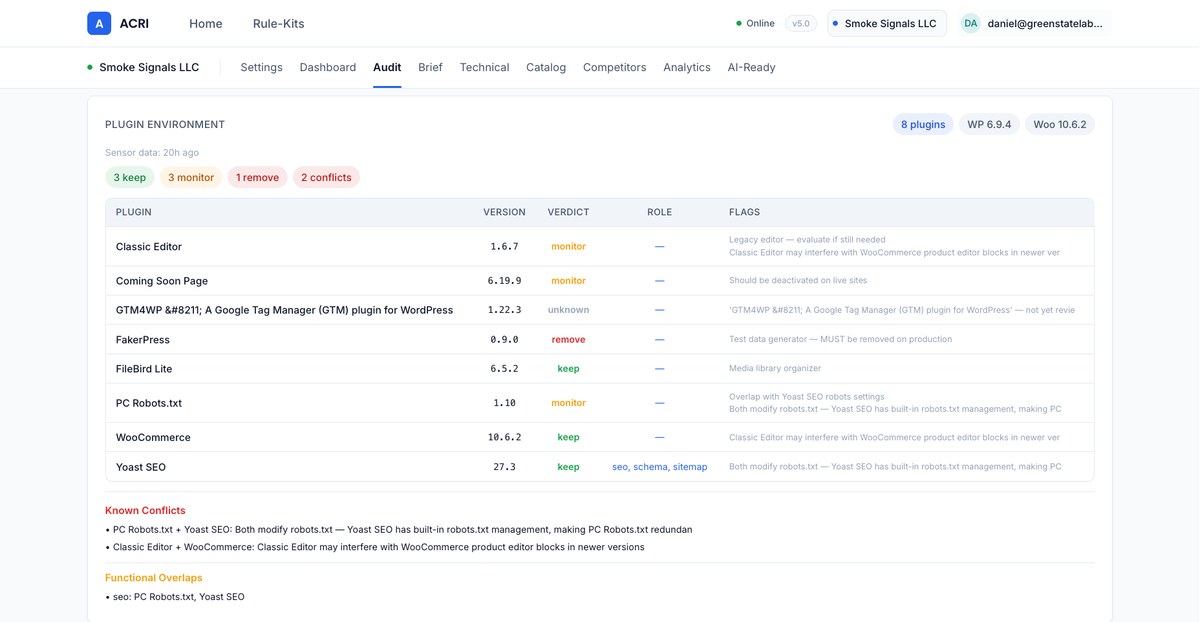1200x622 pixels.
Task: Click the Classic Editor + WooCommerce conflict line
Action: tap(375, 547)
